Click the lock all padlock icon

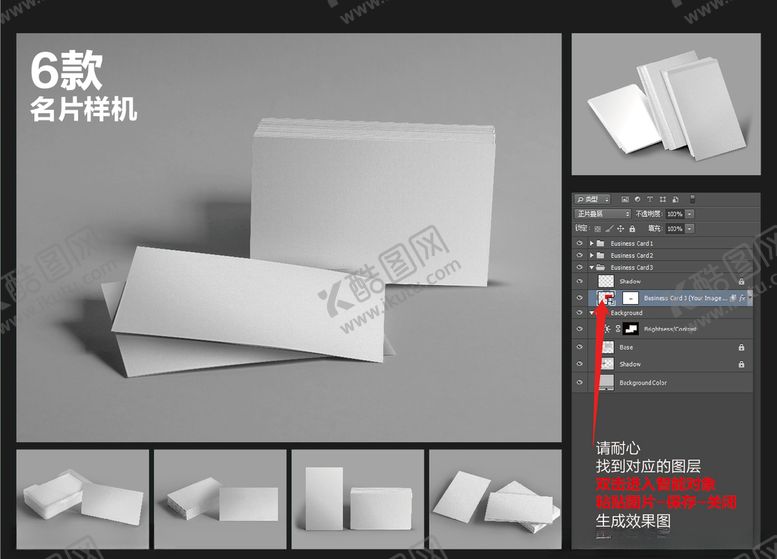(x=631, y=229)
